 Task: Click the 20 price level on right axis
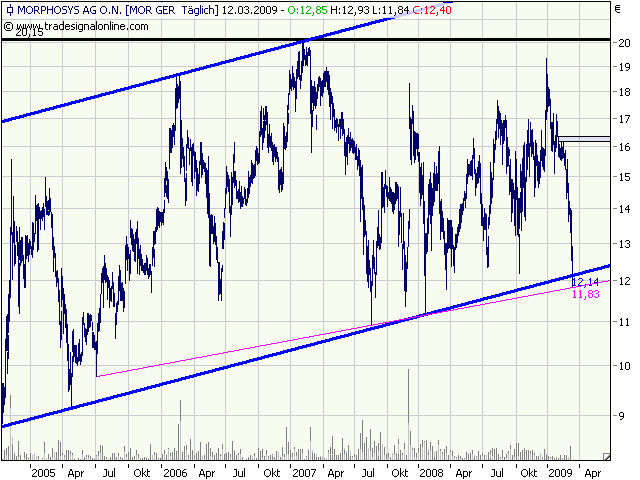tap(623, 43)
